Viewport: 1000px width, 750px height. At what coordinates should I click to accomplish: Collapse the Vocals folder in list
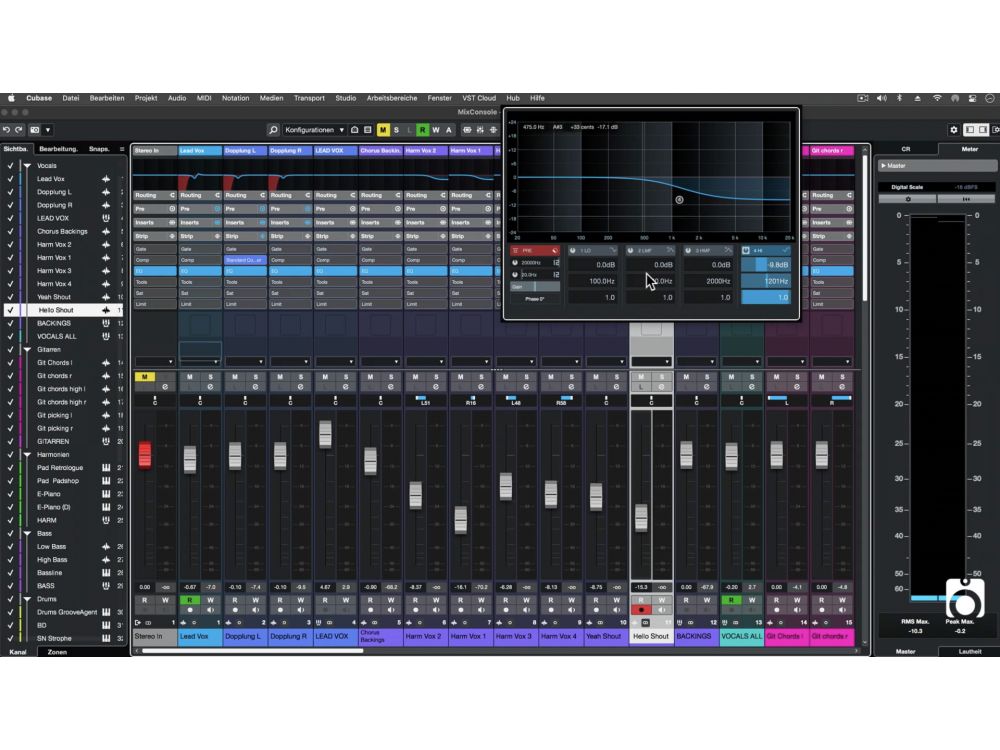(27, 166)
